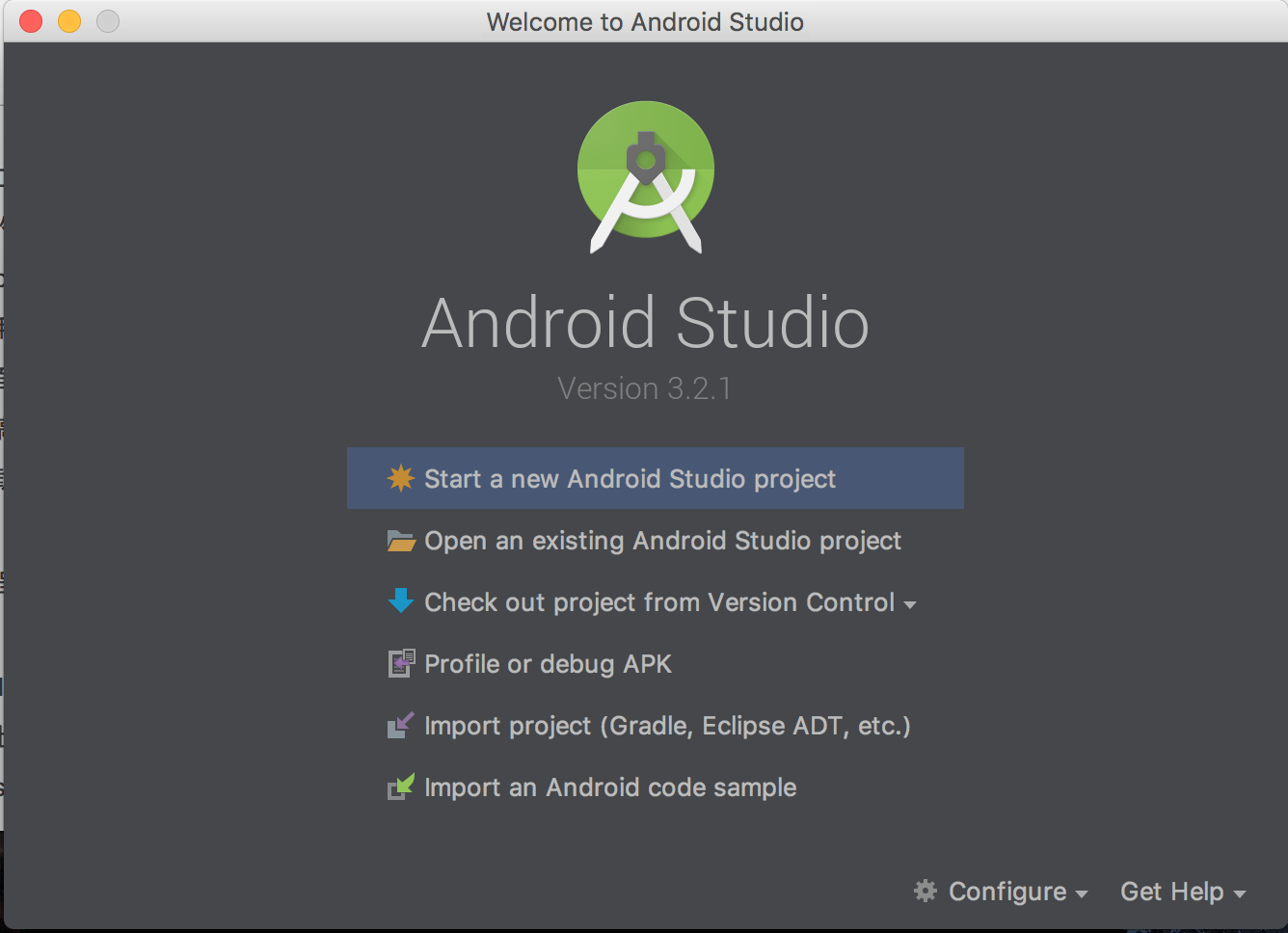Click the Import Android code sample icon

[401, 786]
